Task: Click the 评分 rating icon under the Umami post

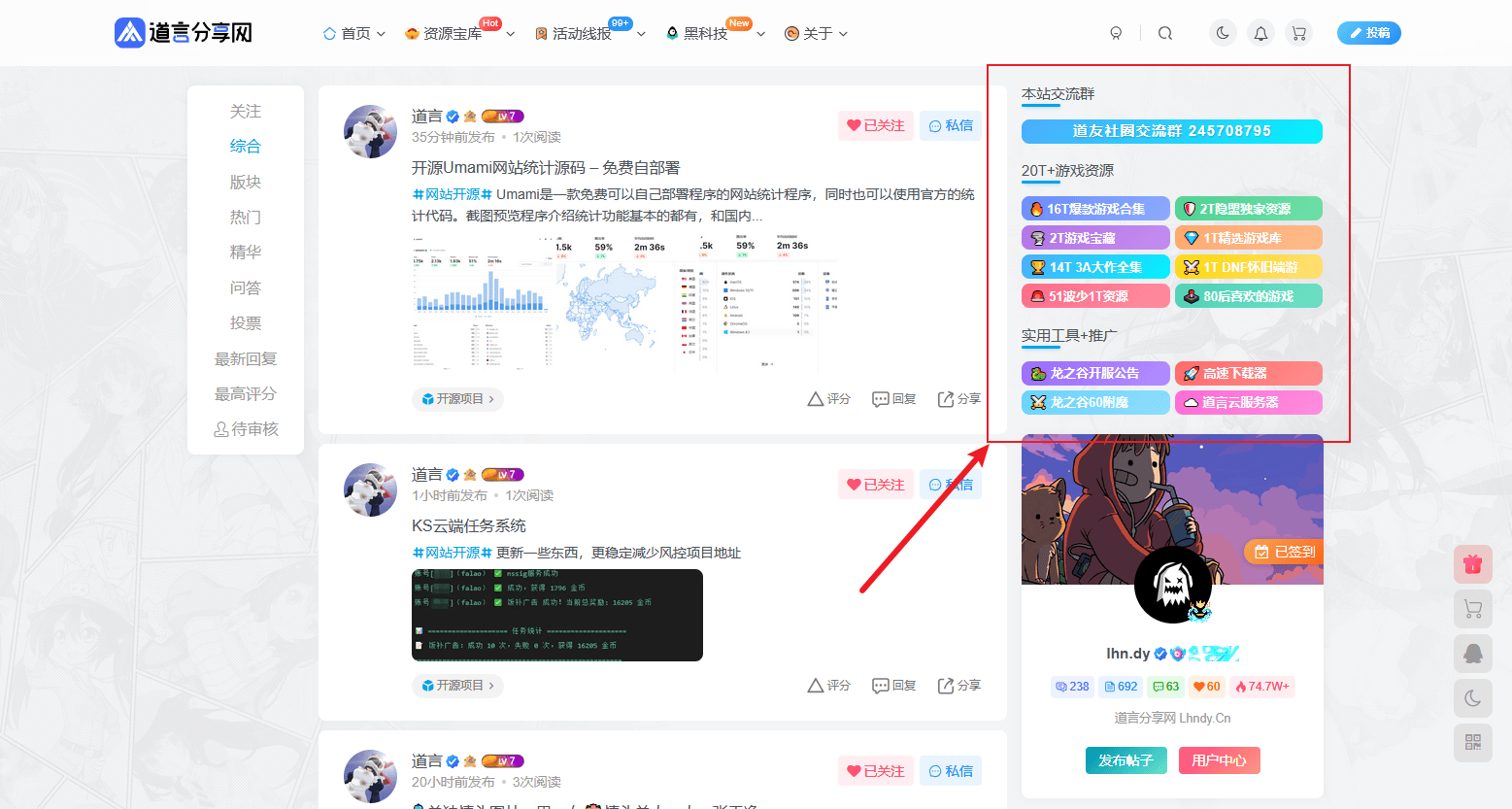Action: [x=828, y=398]
